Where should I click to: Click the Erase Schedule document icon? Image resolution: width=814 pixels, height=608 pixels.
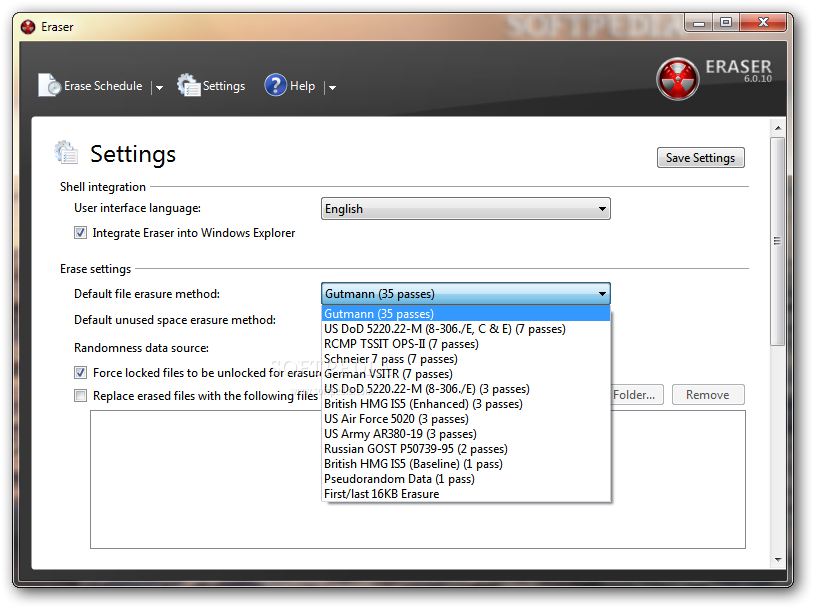point(49,85)
